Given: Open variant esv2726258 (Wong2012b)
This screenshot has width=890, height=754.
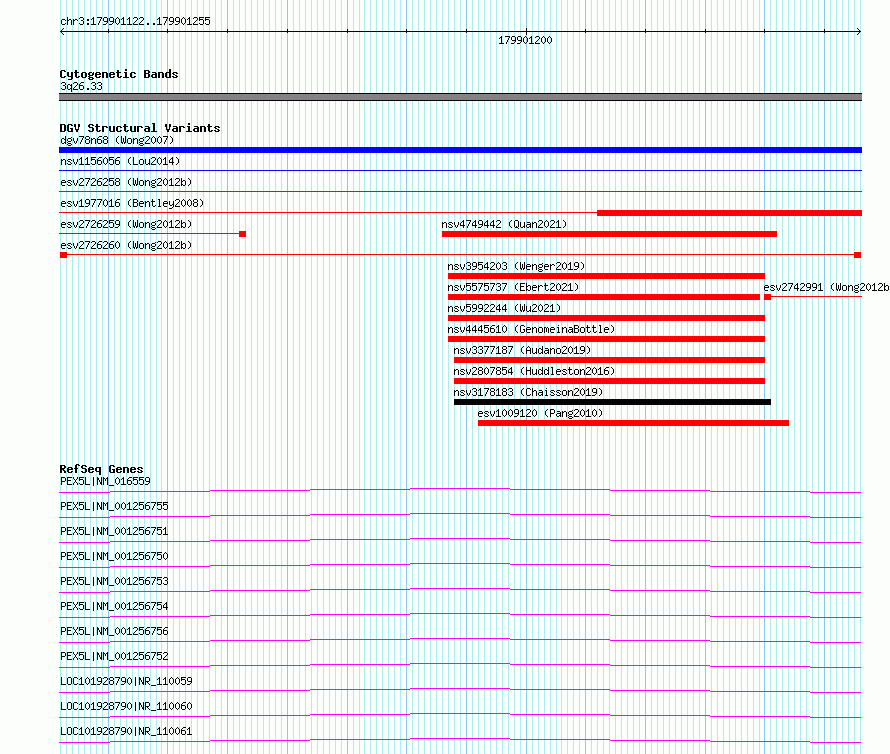Looking at the screenshot, I should 126,182.
